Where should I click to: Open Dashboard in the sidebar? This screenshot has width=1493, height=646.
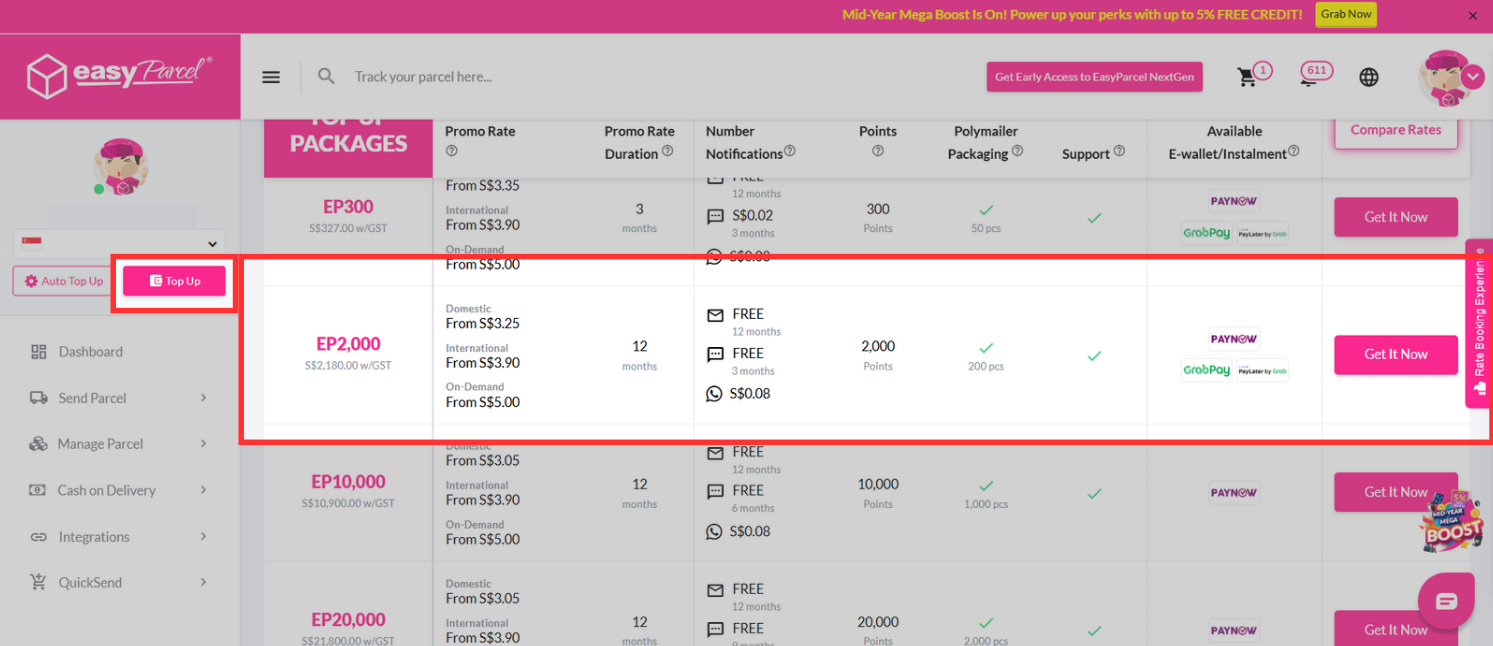pos(90,352)
